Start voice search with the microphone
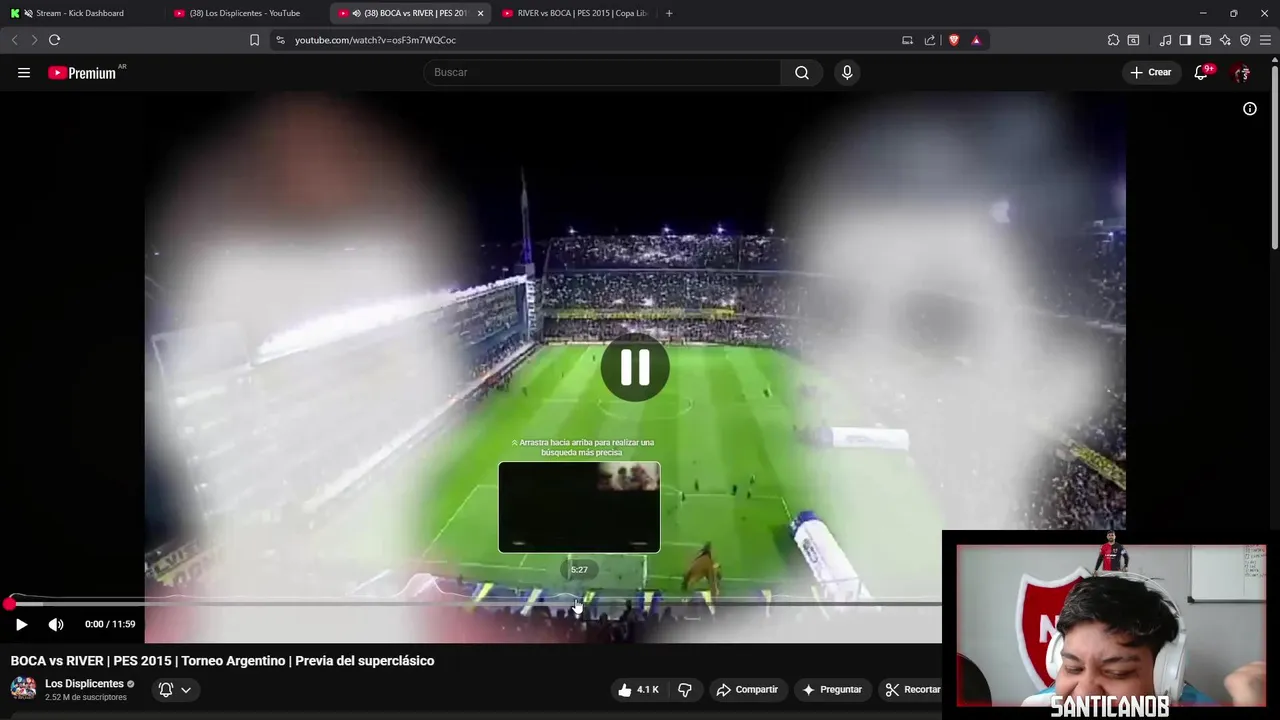This screenshot has width=1280, height=720. [x=847, y=72]
